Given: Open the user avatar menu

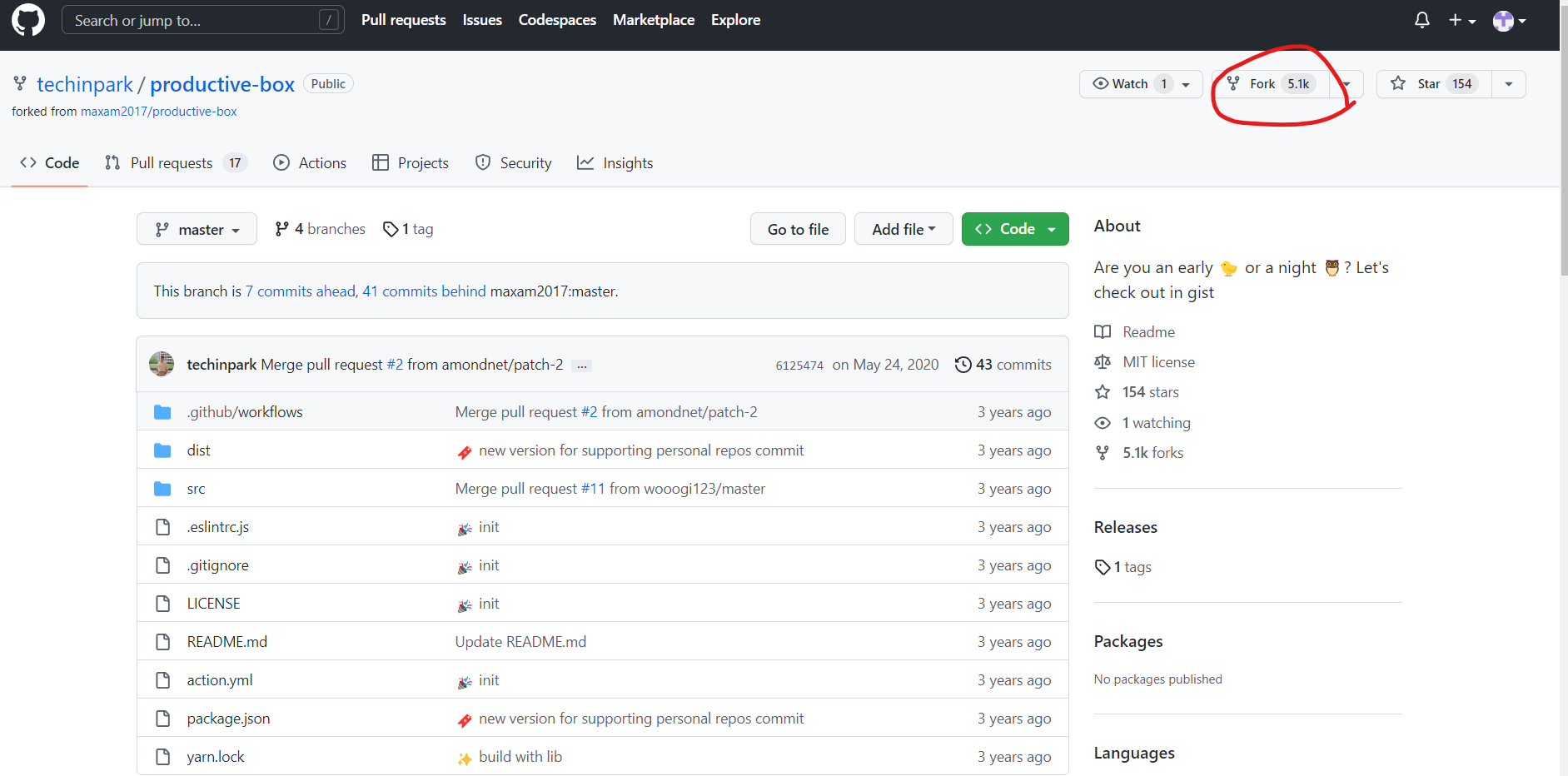Looking at the screenshot, I should [x=1509, y=21].
